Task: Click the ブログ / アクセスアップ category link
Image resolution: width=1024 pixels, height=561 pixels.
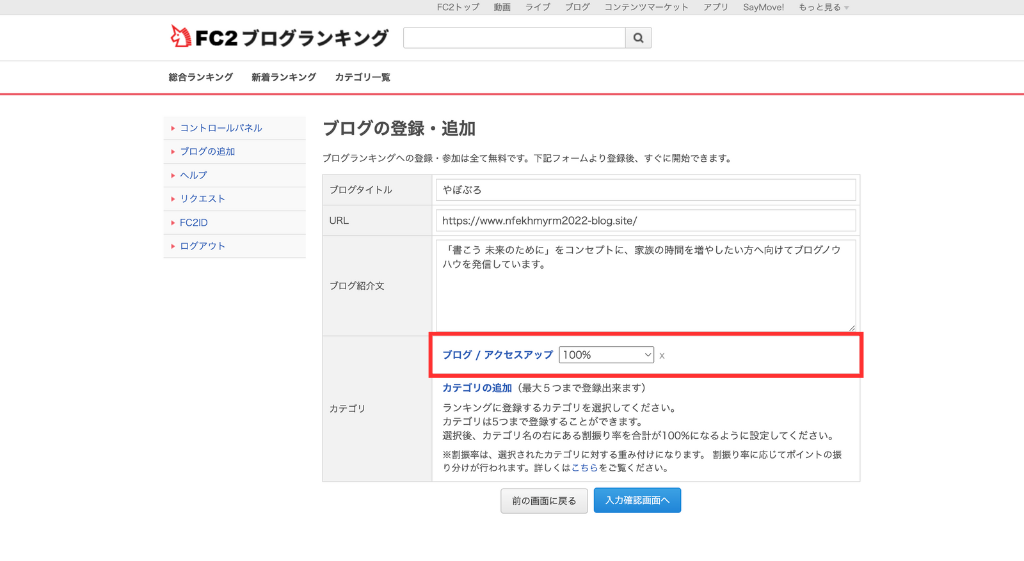Action: click(x=498, y=355)
